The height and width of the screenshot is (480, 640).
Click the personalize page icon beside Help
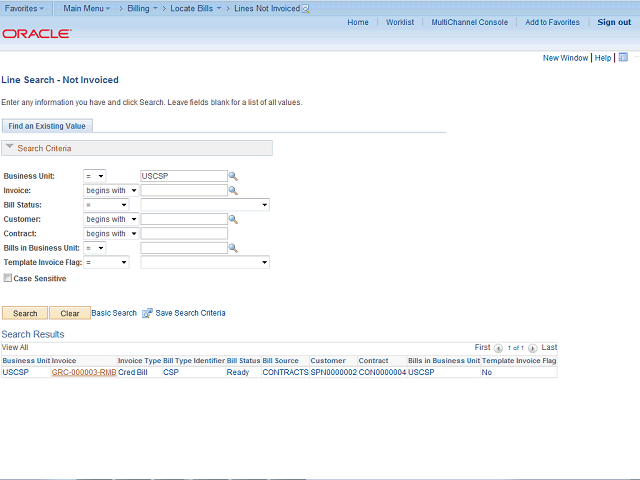point(623,58)
